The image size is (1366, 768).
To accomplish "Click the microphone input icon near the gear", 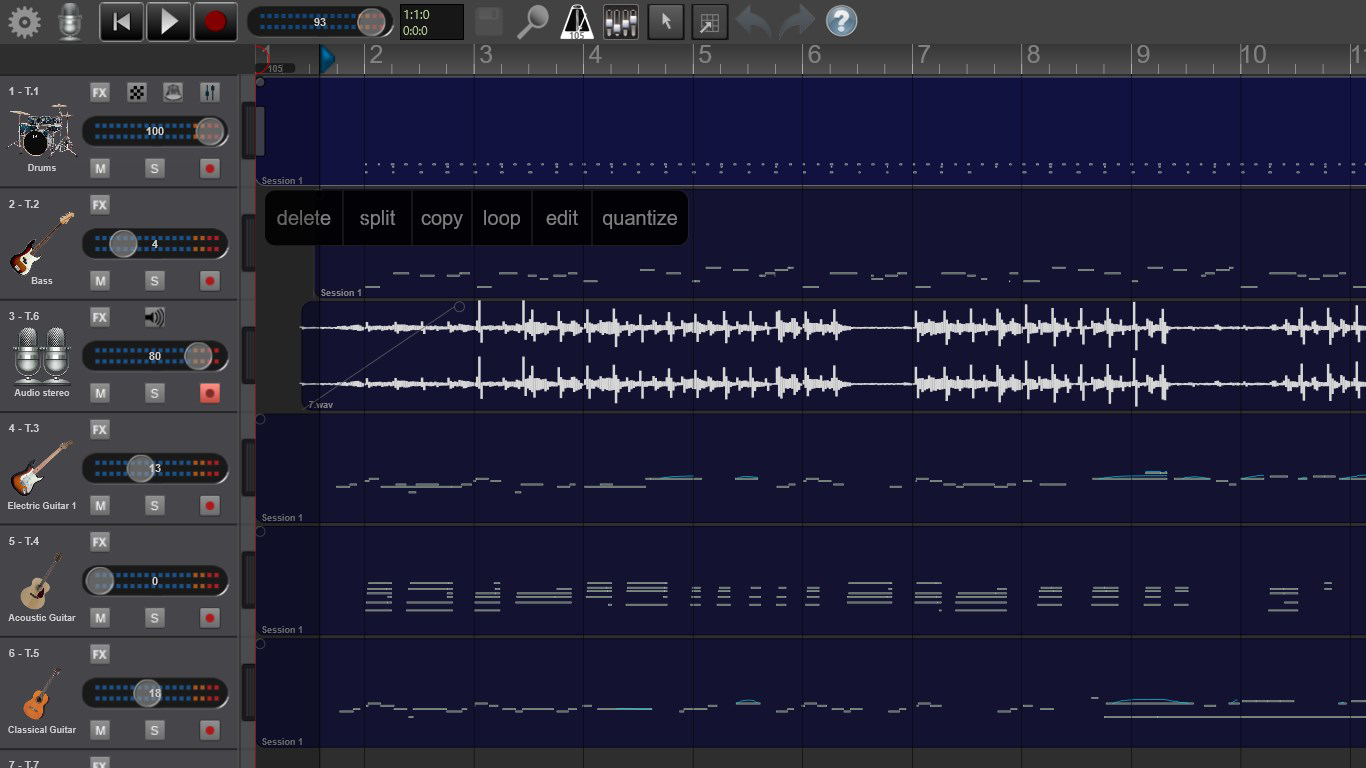I will tap(69, 20).
